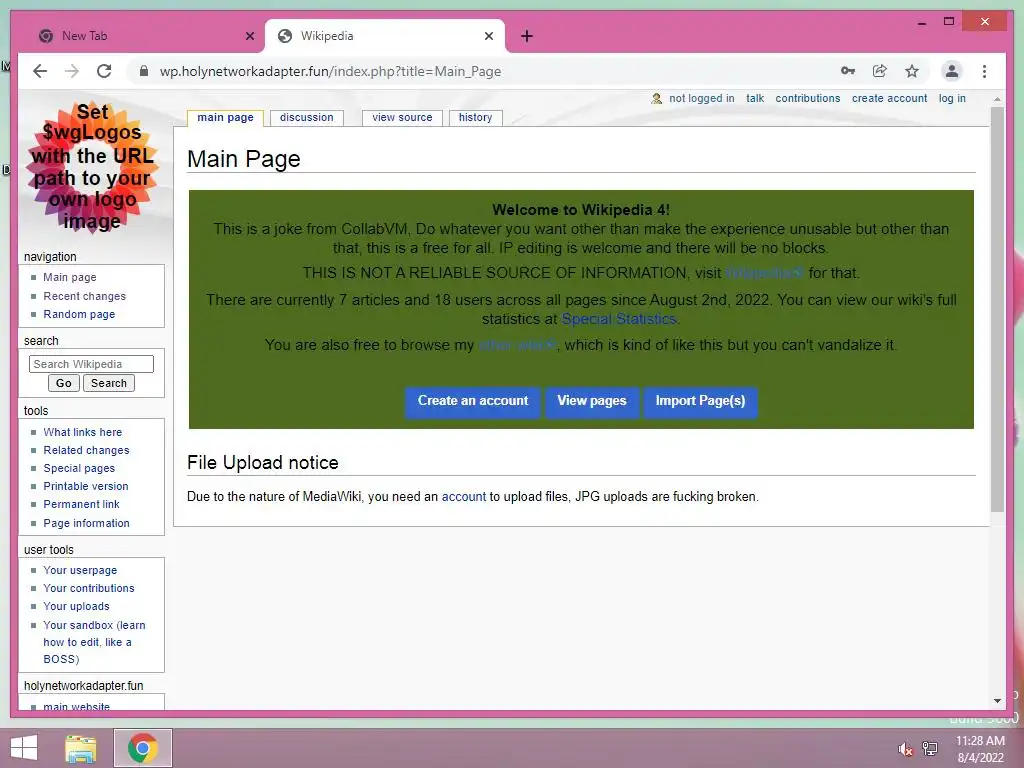Open the Windows Start button

pyautogui.click(x=24, y=748)
